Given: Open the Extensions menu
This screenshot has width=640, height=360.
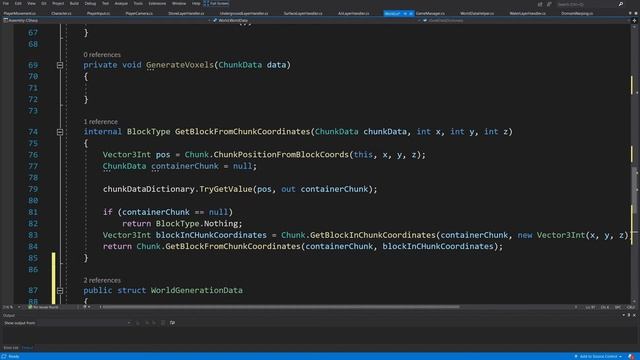Looking at the screenshot, I should coord(157,3).
